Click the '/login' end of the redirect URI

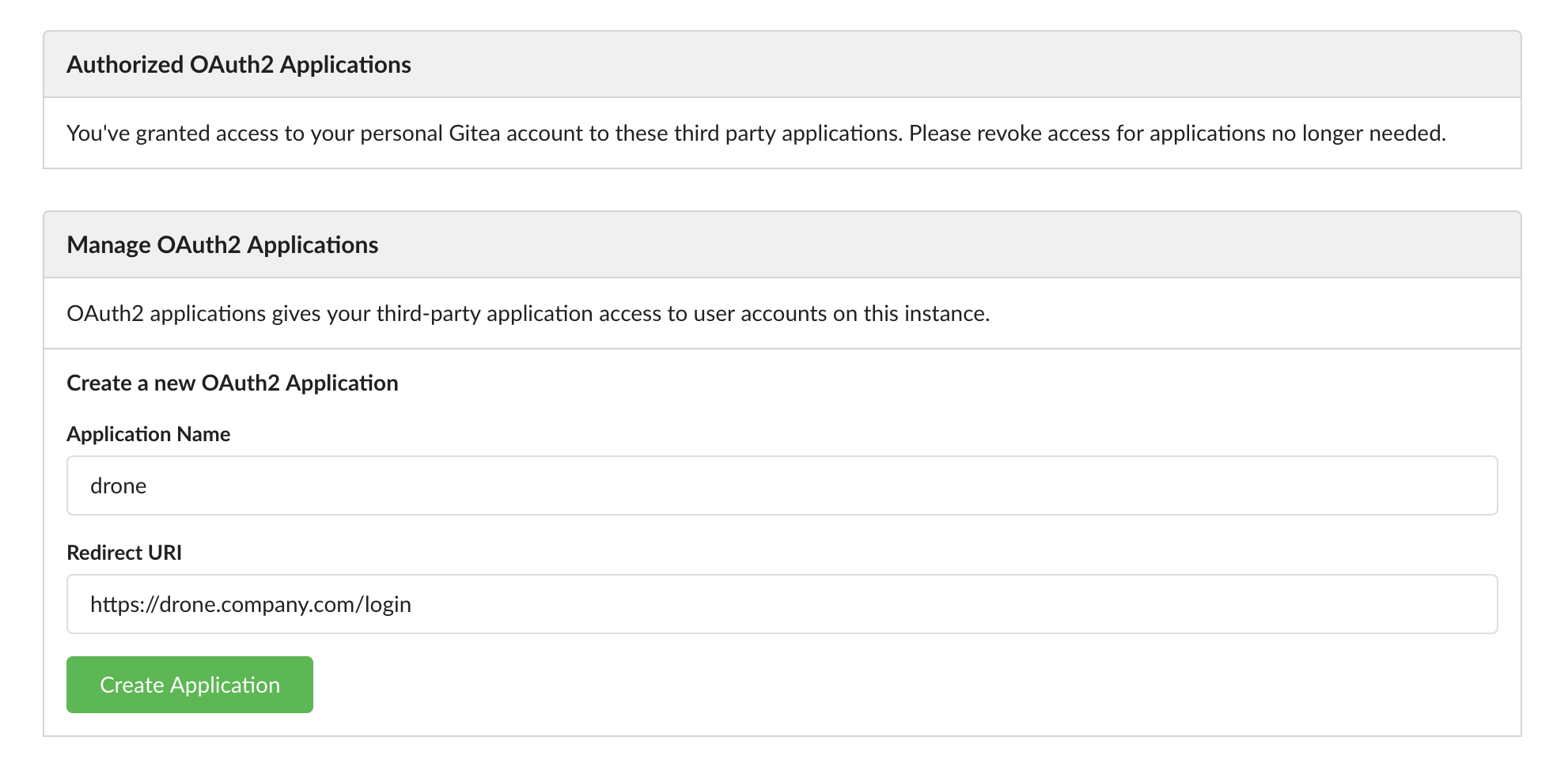[x=387, y=605]
